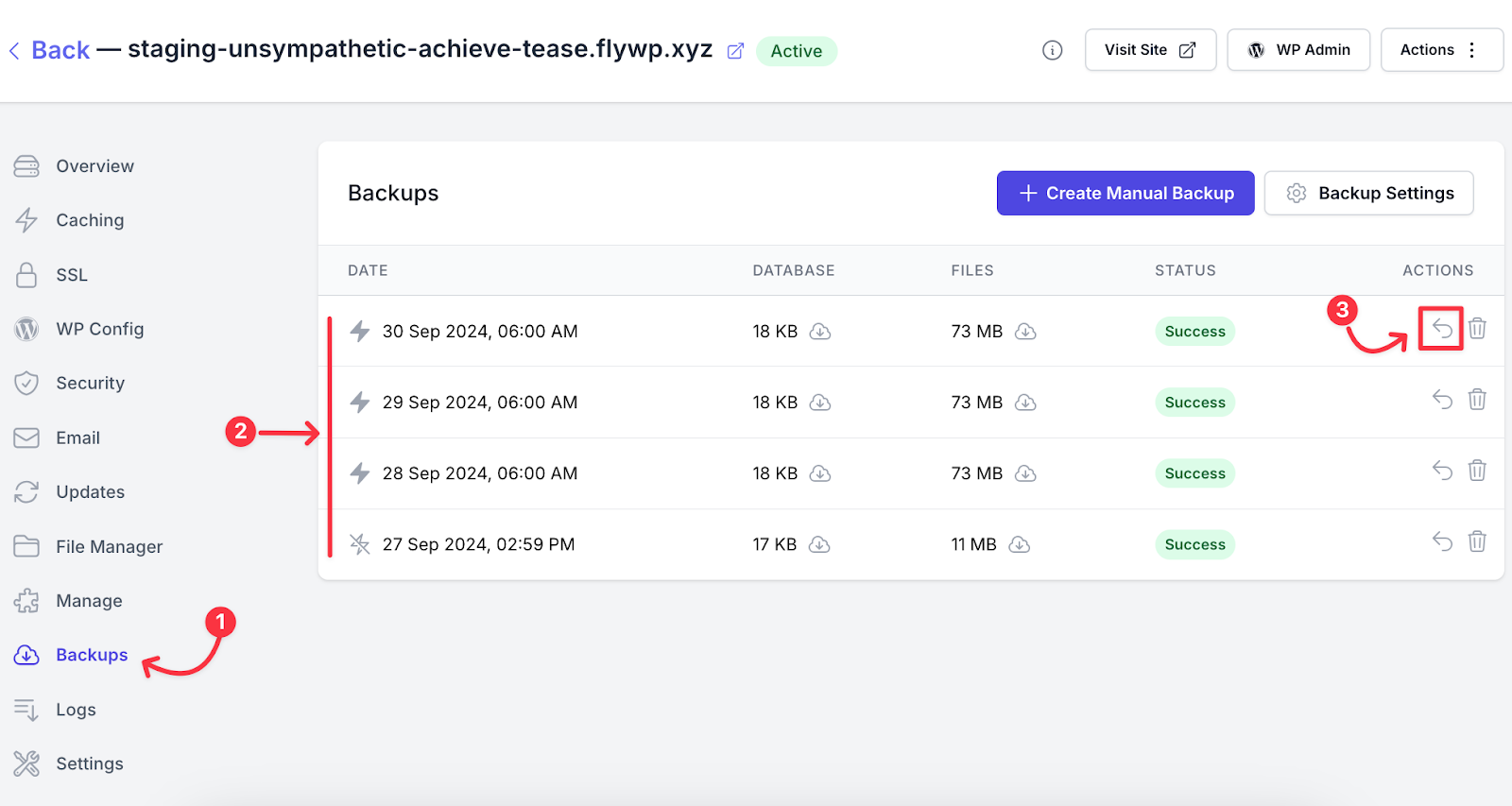
Task: Click the Email envelope icon in sidebar
Action: pyautogui.click(x=26, y=437)
